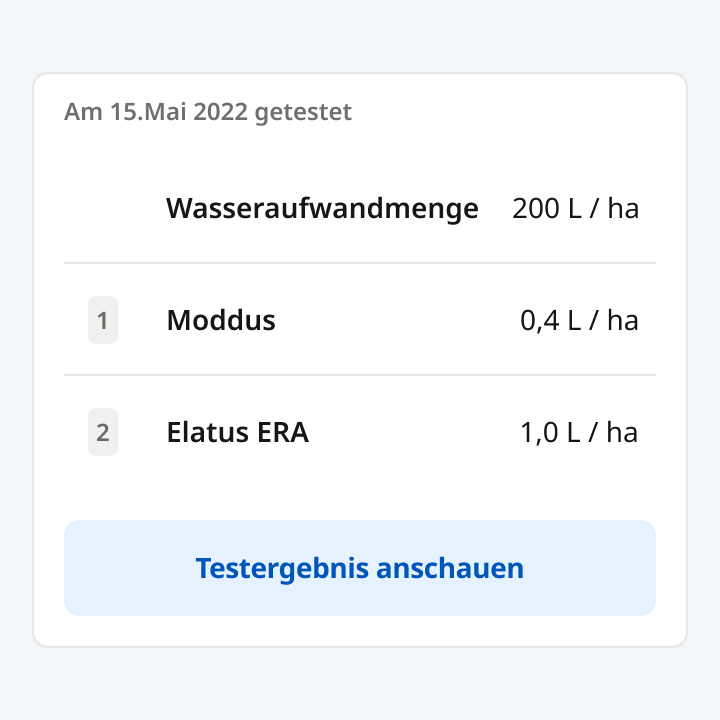Select the number 1 badge beside Moddus
The image size is (720, 720).
103,321
